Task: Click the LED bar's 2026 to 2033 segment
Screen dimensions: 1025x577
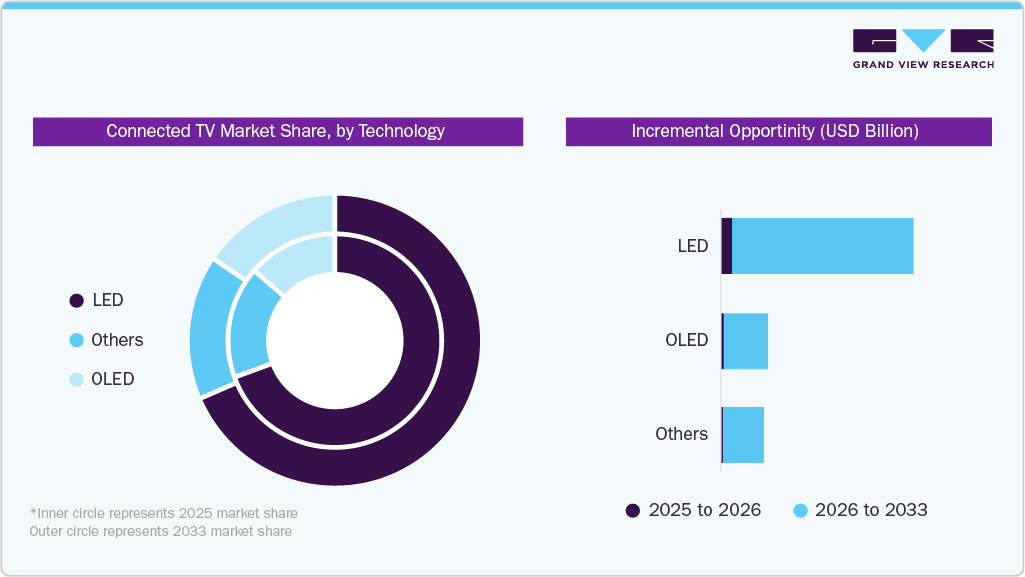Action: [x=822, y=246]
